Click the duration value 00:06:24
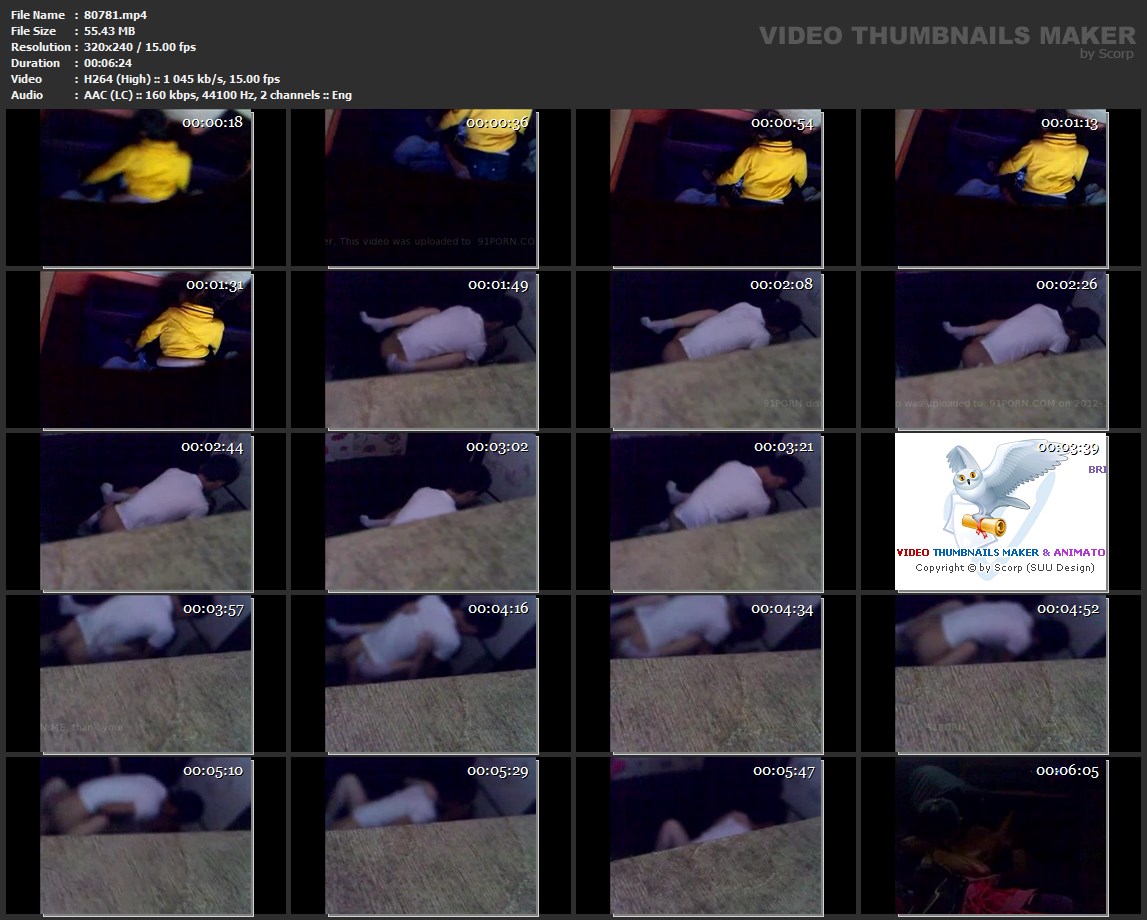The width and height of the screenshot is (1147, 920). pyautogui.click(x=108, y=63)
